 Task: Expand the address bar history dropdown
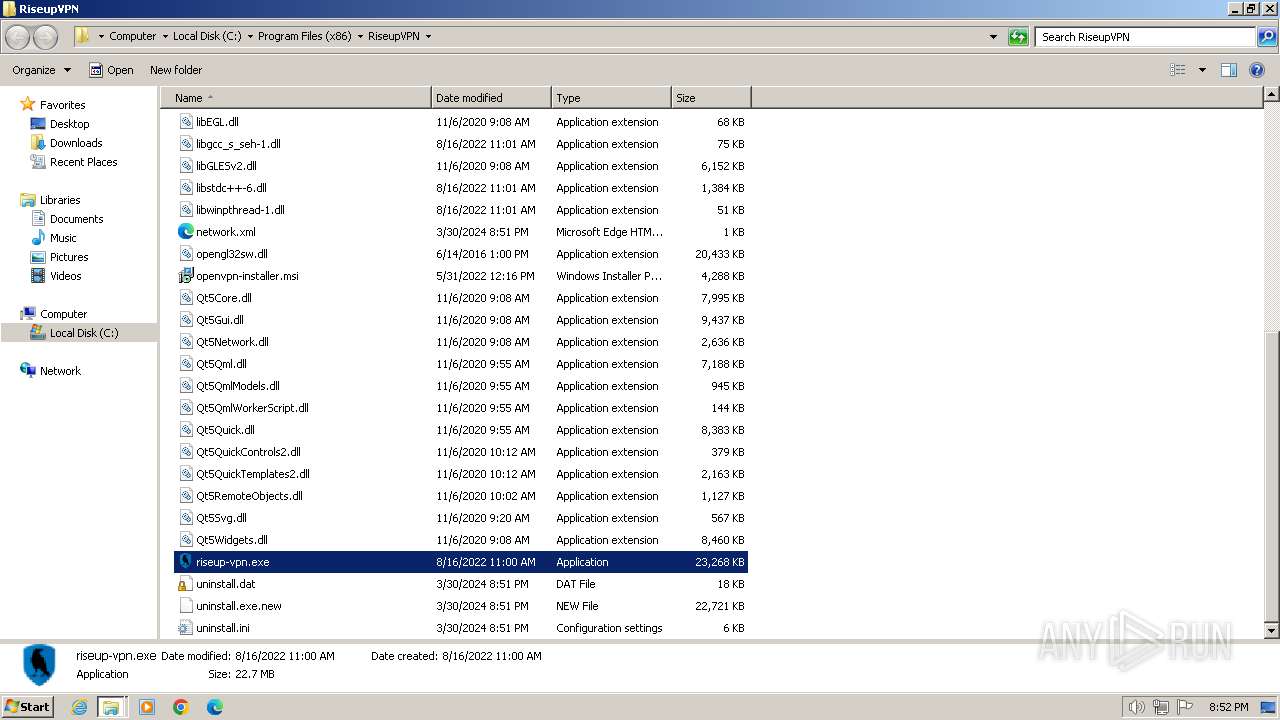pos(993,37)
